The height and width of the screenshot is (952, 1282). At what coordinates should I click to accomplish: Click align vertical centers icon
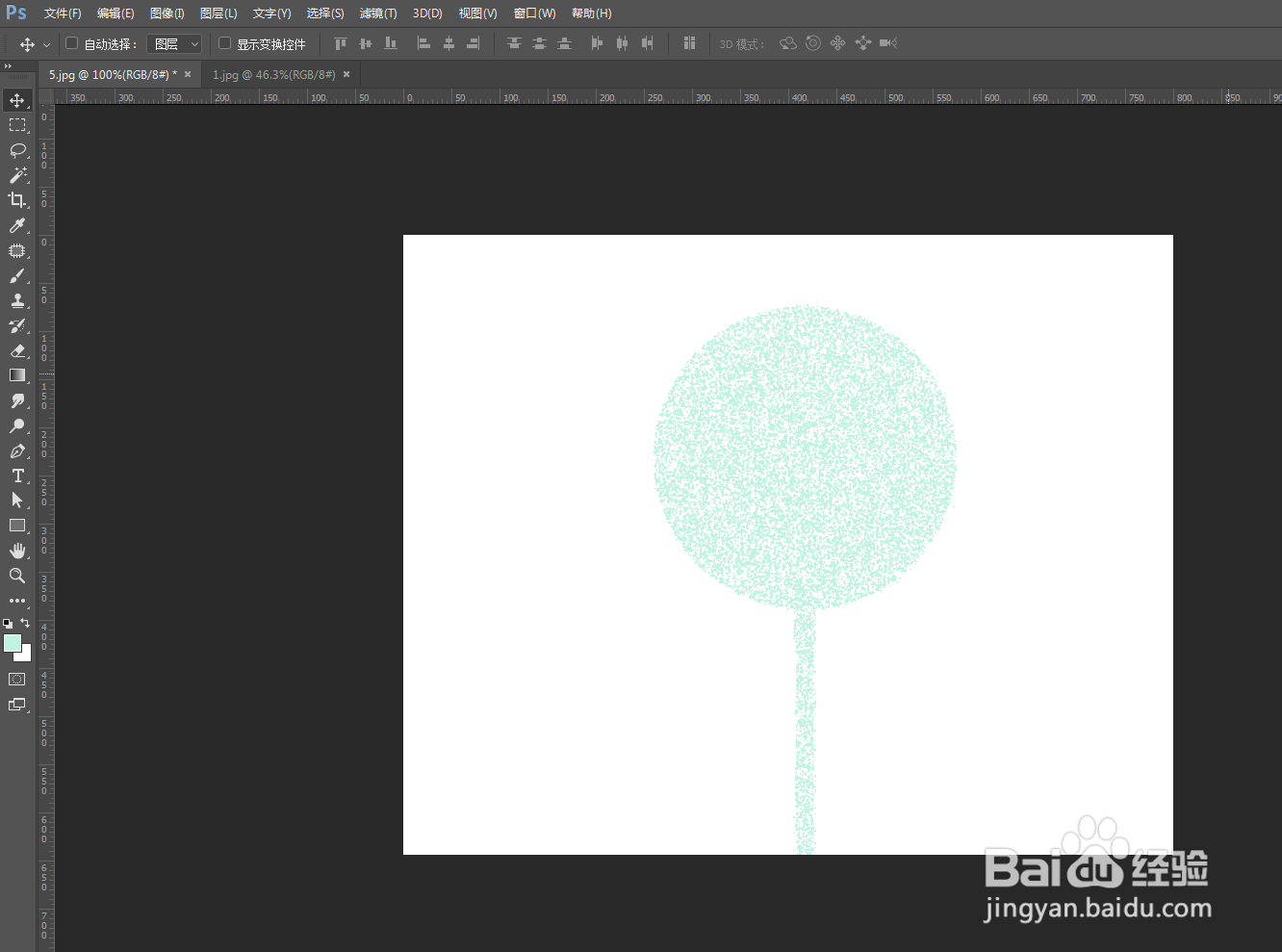[x=365, y=43]
